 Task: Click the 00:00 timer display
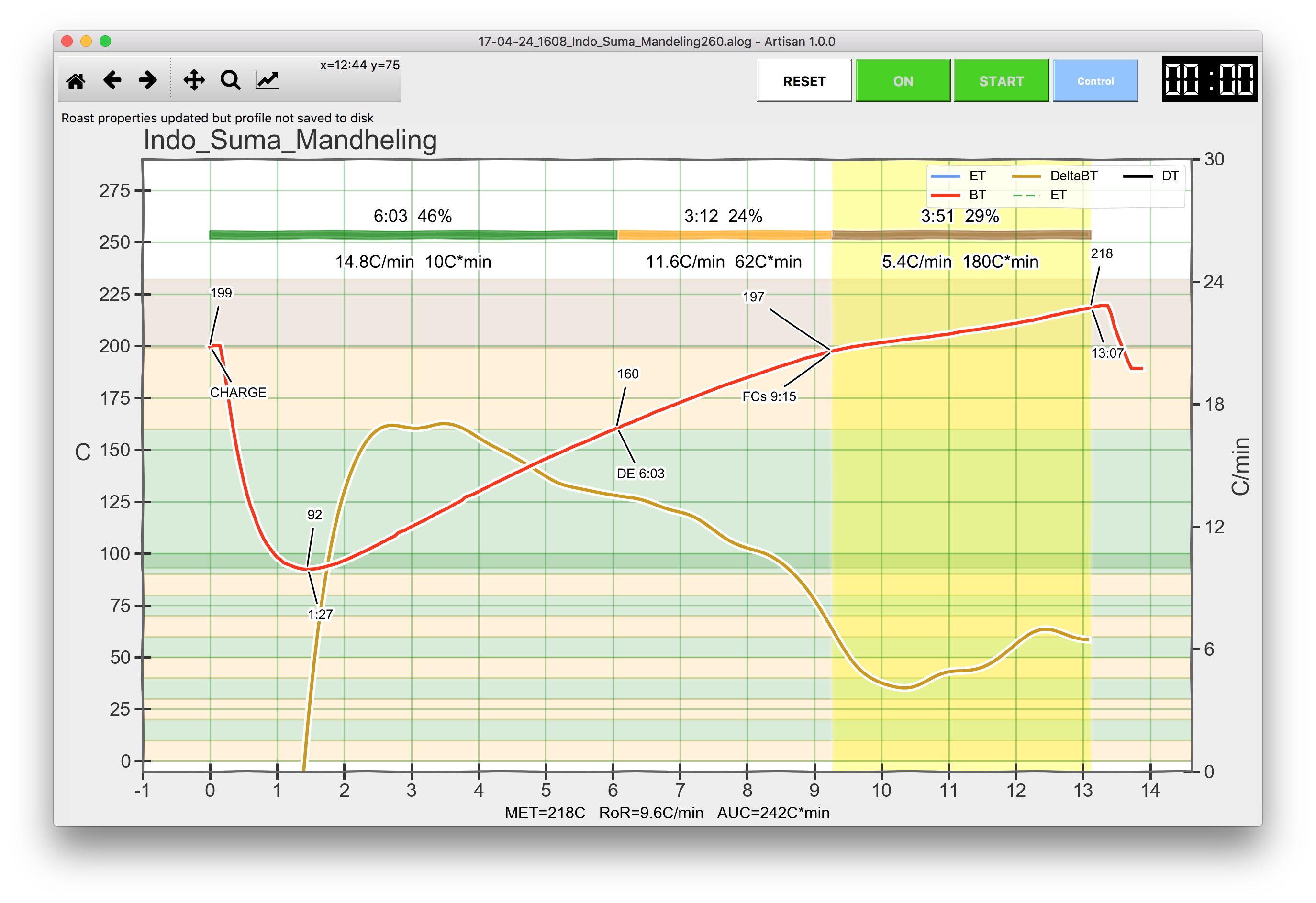tap(1209, 79)
